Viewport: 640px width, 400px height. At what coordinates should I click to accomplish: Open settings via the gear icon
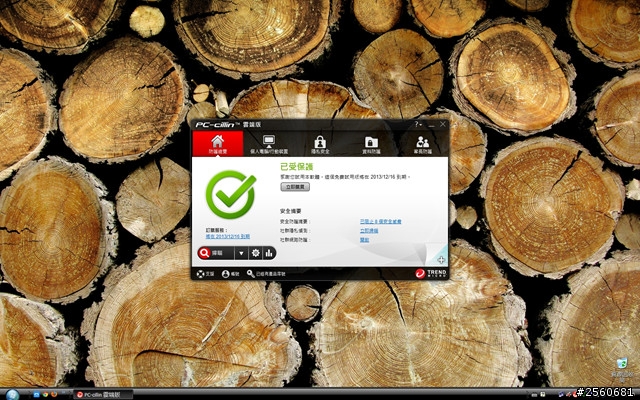coord(256,253)
